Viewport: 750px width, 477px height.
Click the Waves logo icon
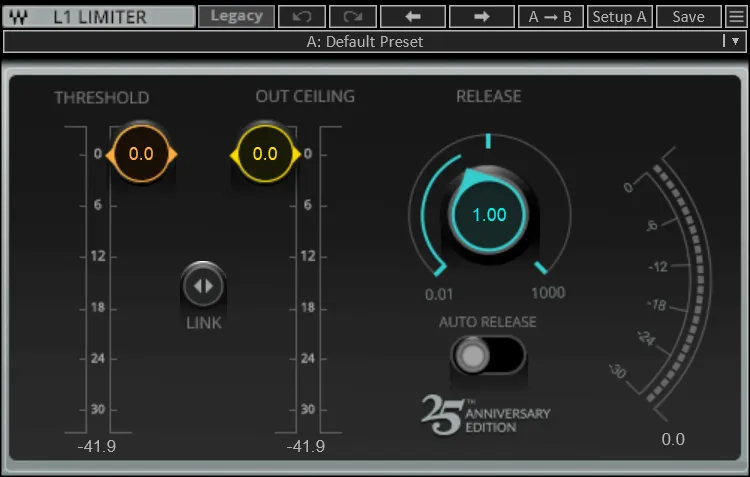point(19,17)
